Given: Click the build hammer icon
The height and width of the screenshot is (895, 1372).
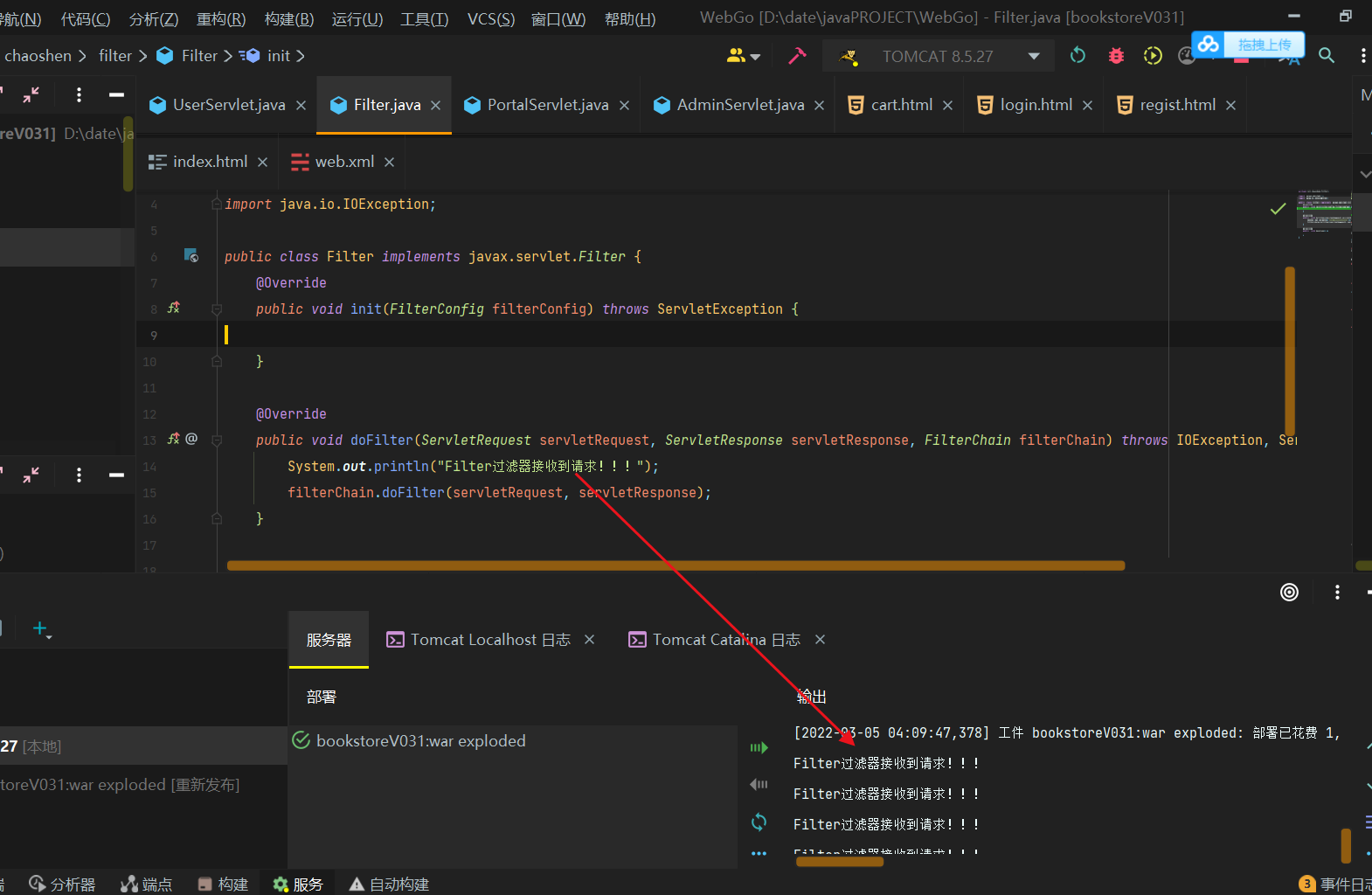Looking at the screenshot, I should (x=797, y=56).
